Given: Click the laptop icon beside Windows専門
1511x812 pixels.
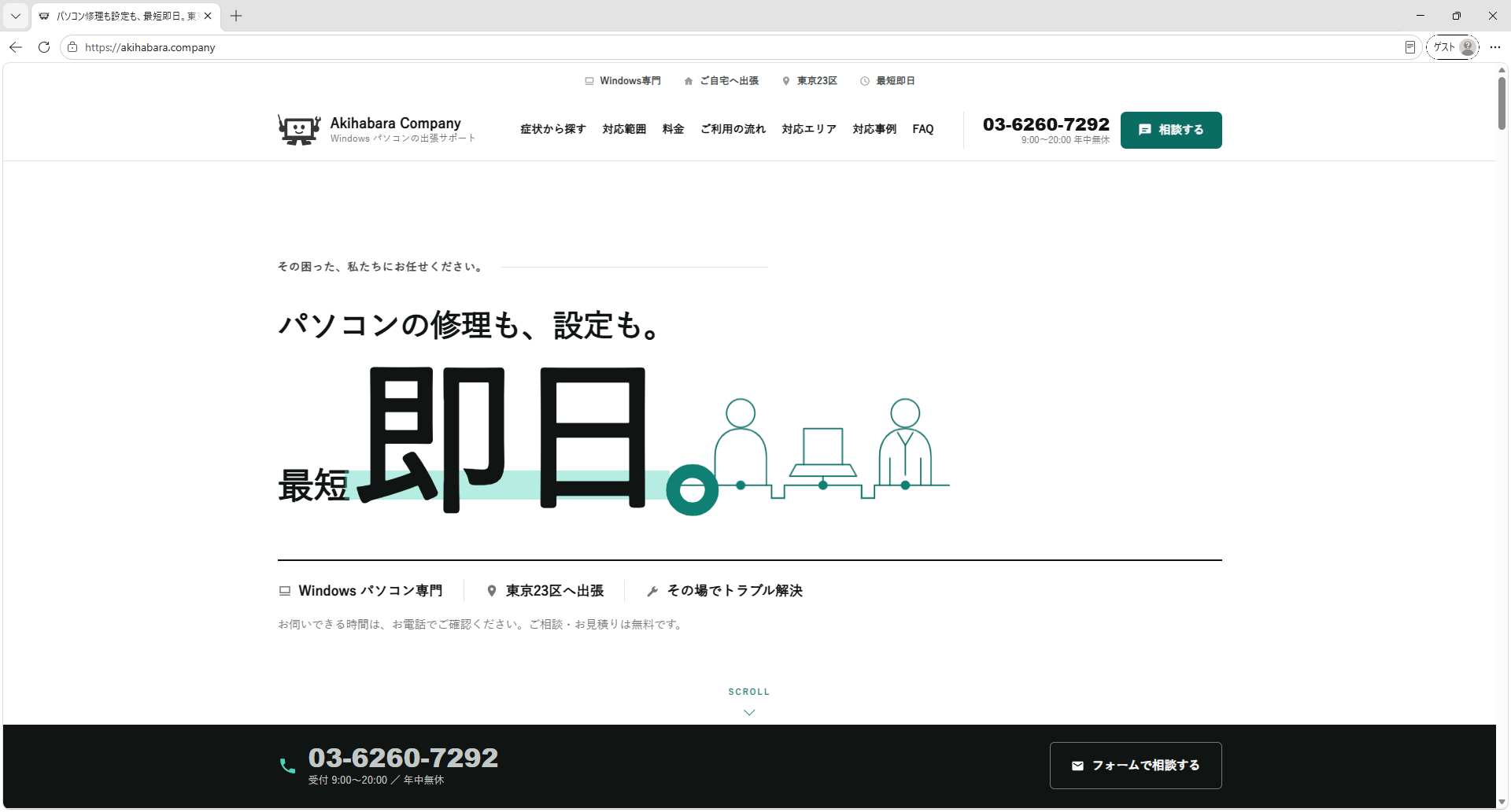Looking at the screenshot, I should point(589,81).
